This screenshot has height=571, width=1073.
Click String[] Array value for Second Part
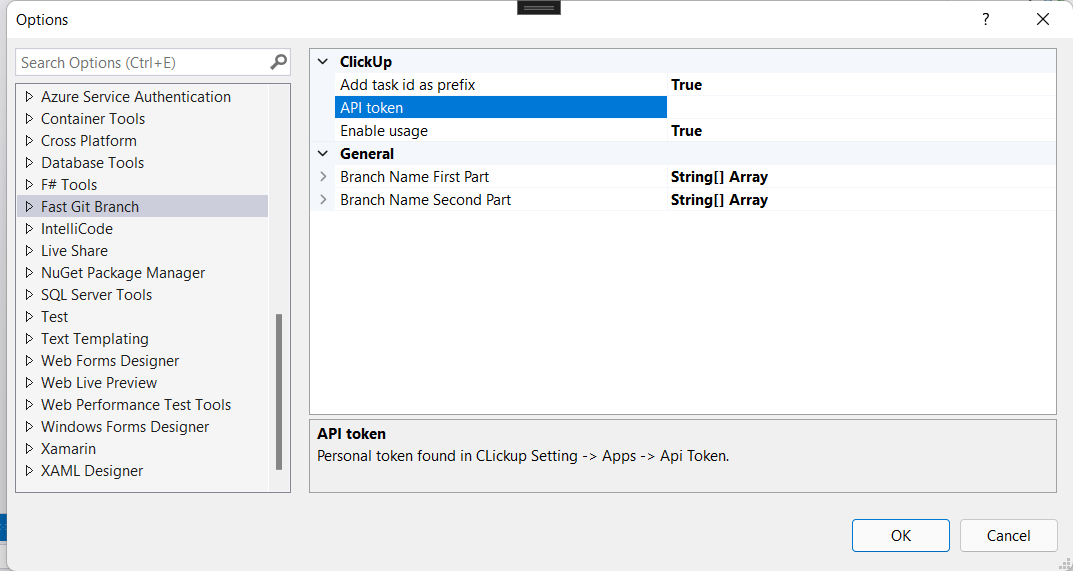click(719, 200)
